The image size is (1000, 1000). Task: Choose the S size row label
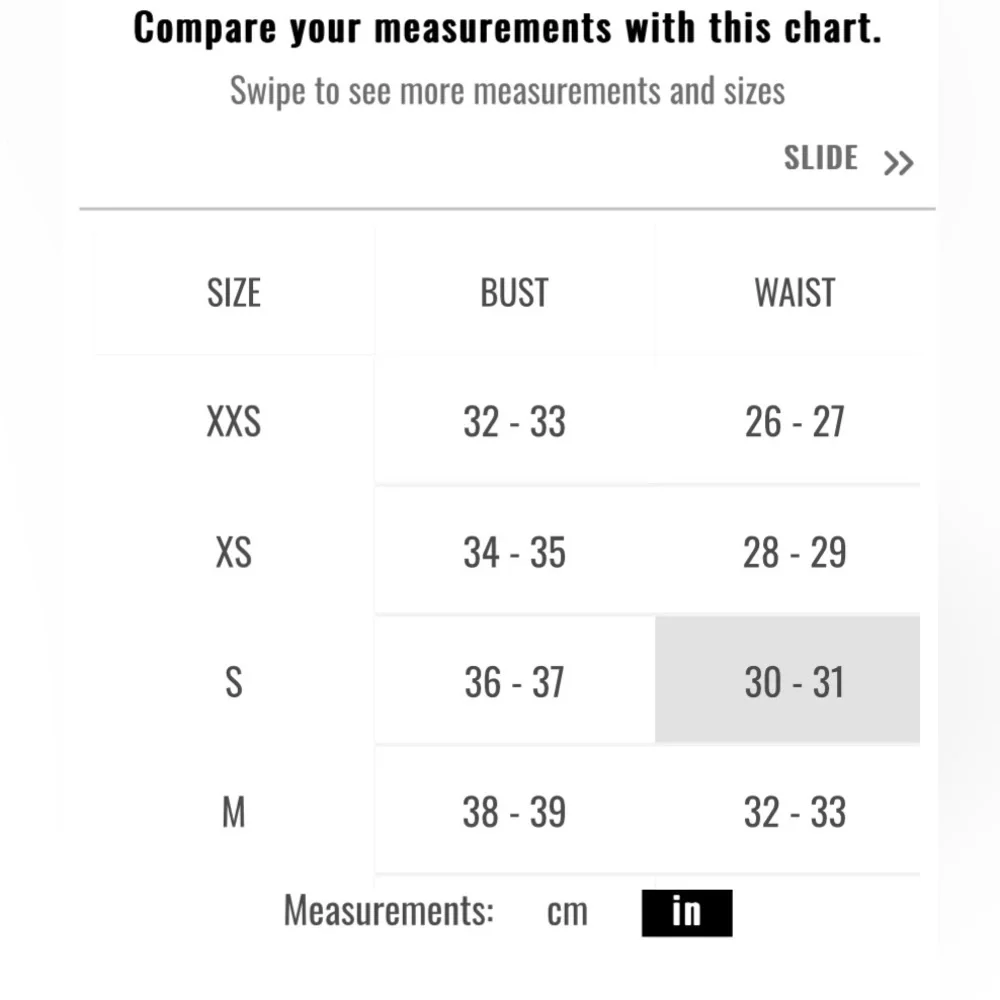[233, 682]
